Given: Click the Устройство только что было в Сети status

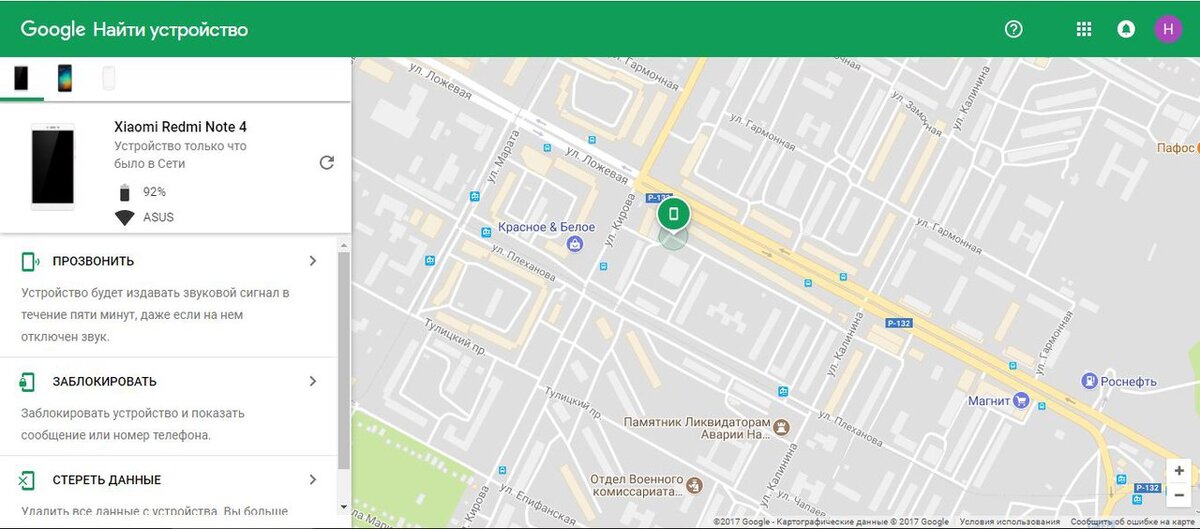Looking at the screenshot, I should click(180, 155).
